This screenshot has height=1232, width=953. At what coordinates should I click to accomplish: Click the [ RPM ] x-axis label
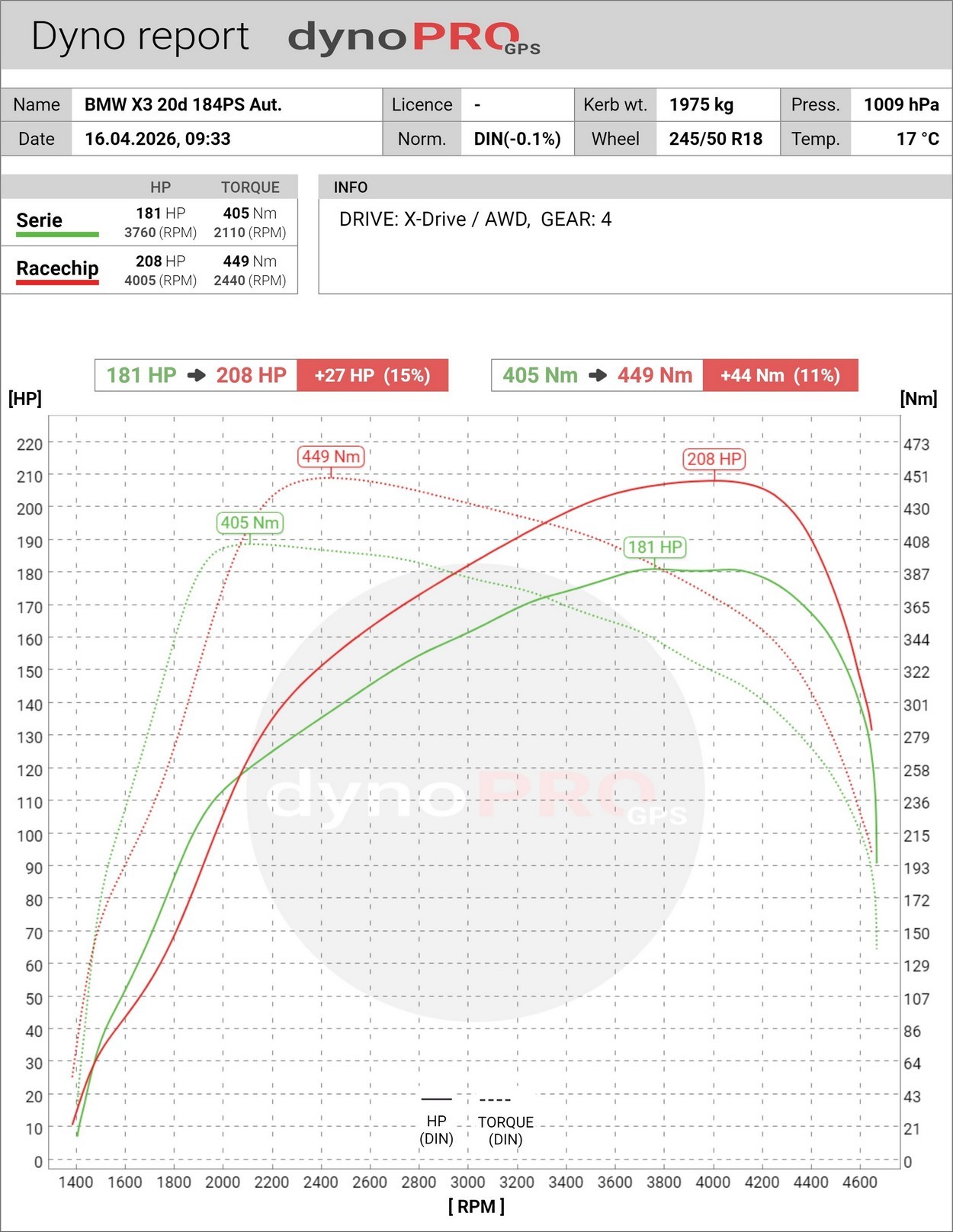pyautogui.click(x=476, y=1206)
